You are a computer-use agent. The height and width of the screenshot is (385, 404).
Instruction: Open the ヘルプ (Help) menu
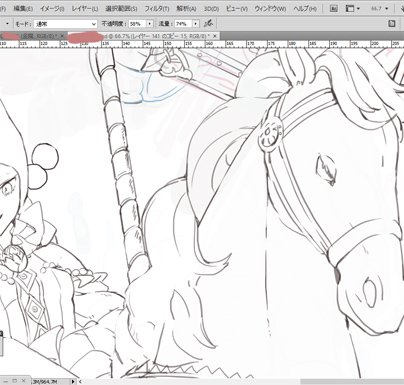coord(305,9)
